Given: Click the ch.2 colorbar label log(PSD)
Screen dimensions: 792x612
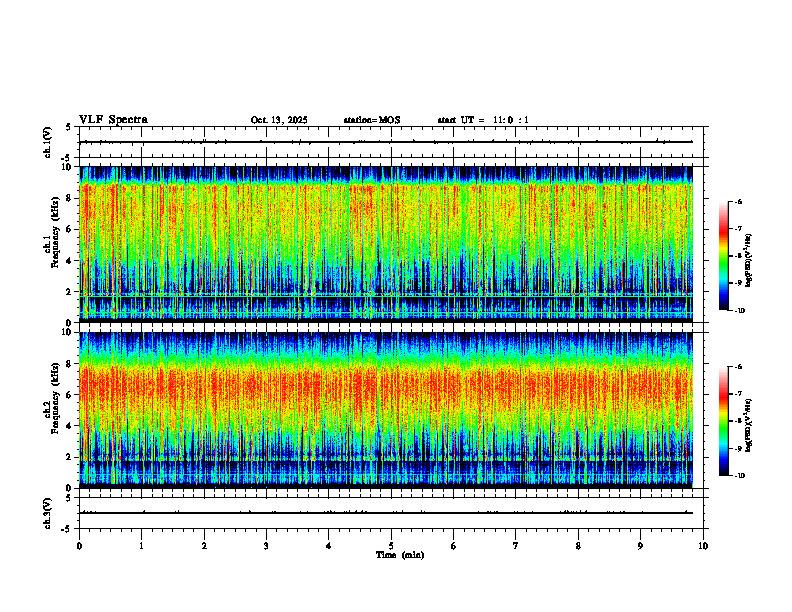Looking at the screenshot, I should coord(749,425).
